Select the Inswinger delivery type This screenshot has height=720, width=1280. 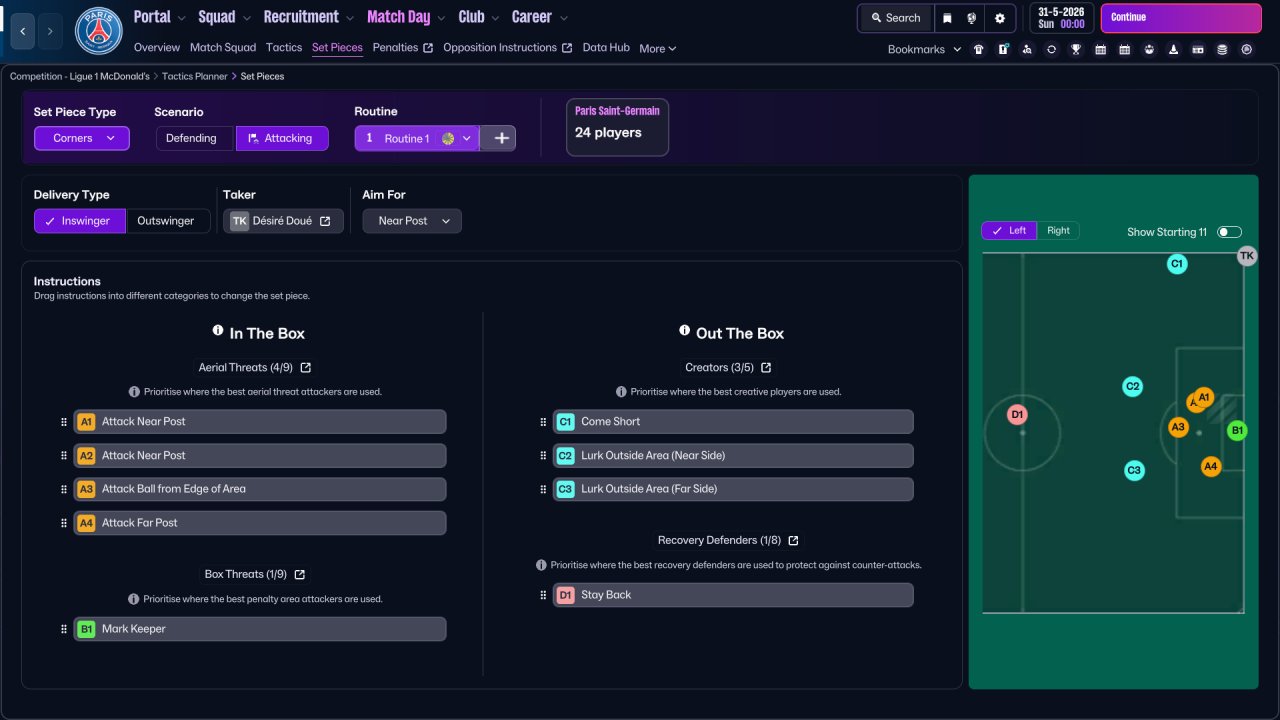(x=79, y=221)
